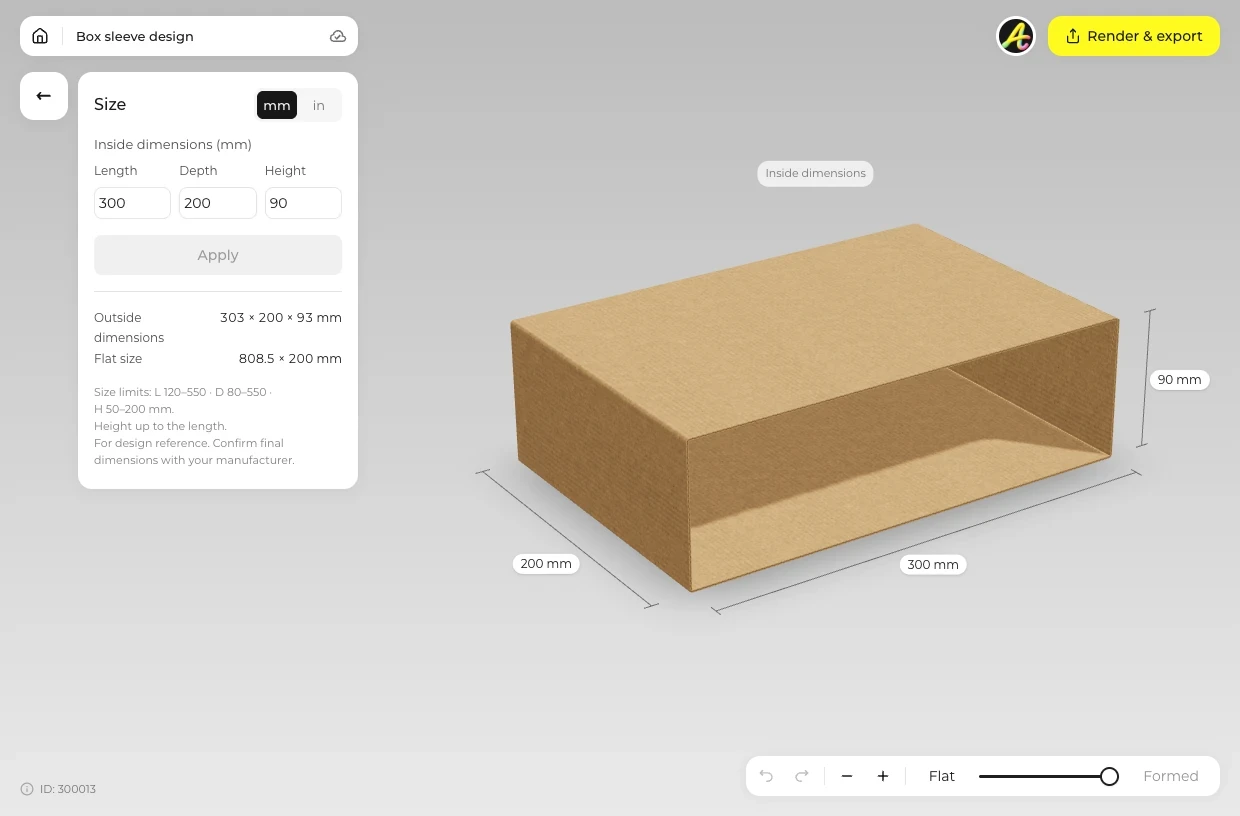Open the user avatar profile
This screenshot has width=1240, height=816.
point(1016,36)
